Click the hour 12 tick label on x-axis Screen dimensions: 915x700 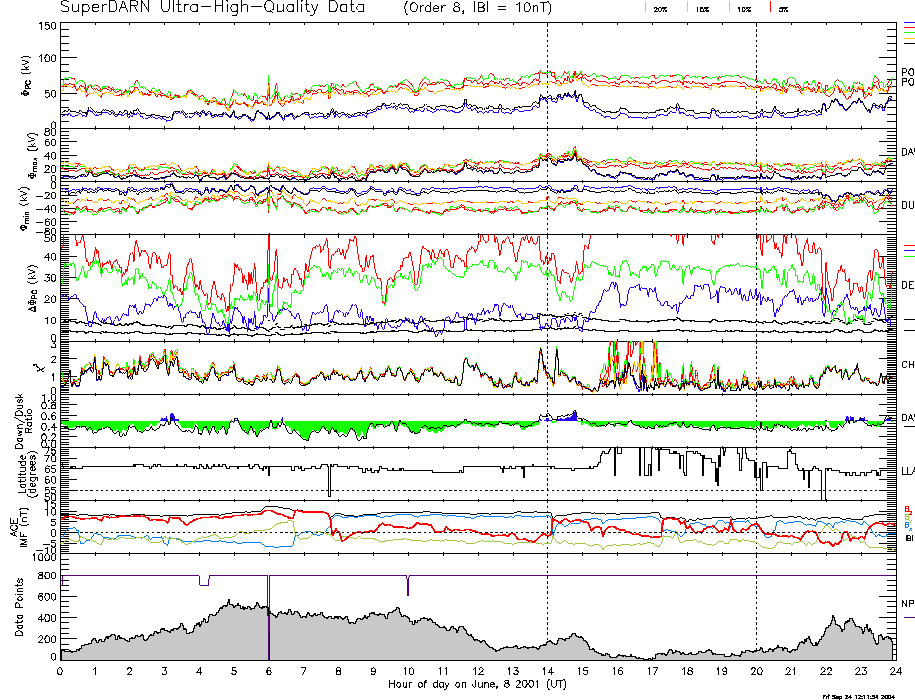478,672
